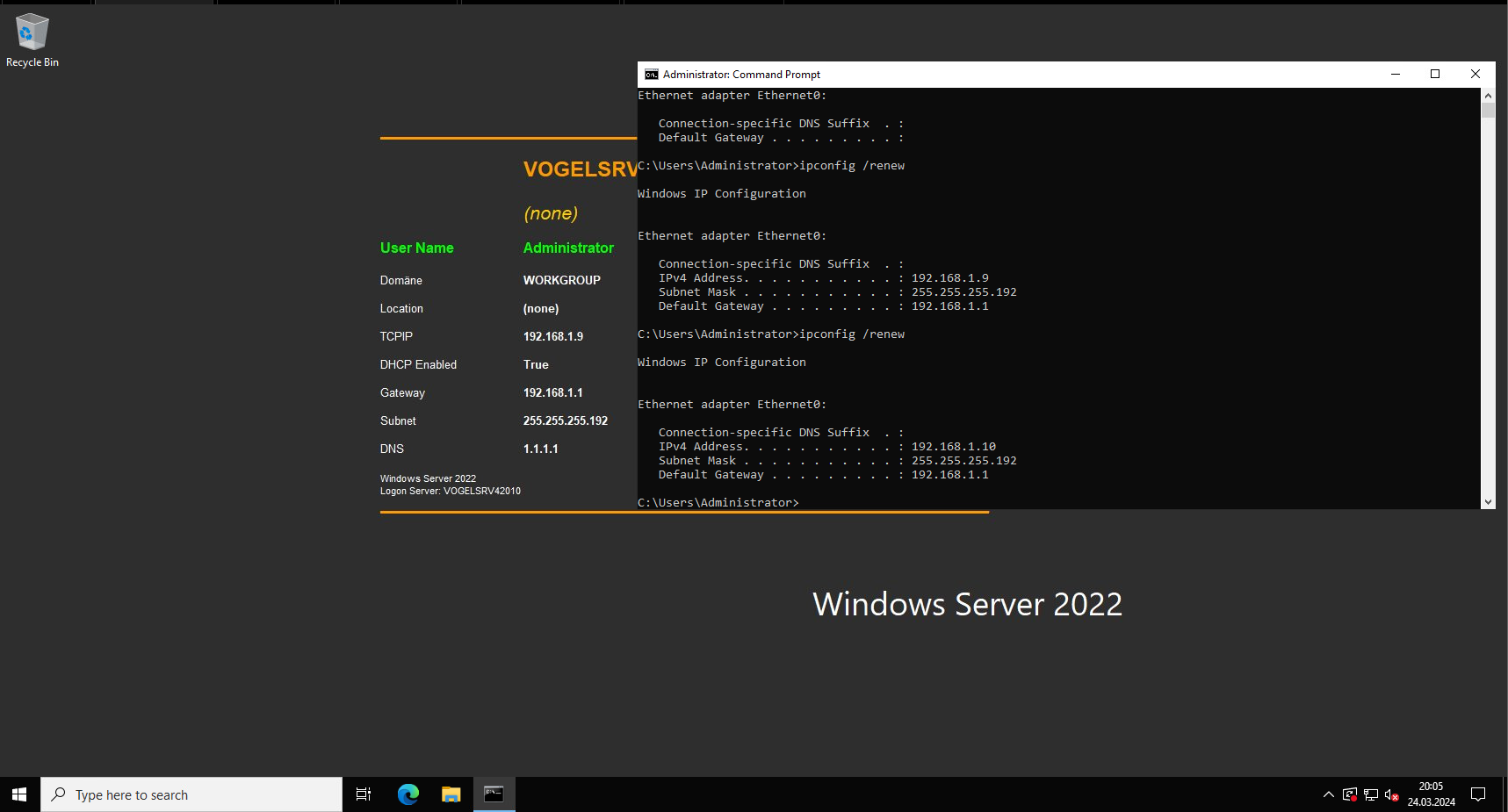Open File Explorer from the taskbar
Viewport: 1508px width, 812px height.
(451, 794)
